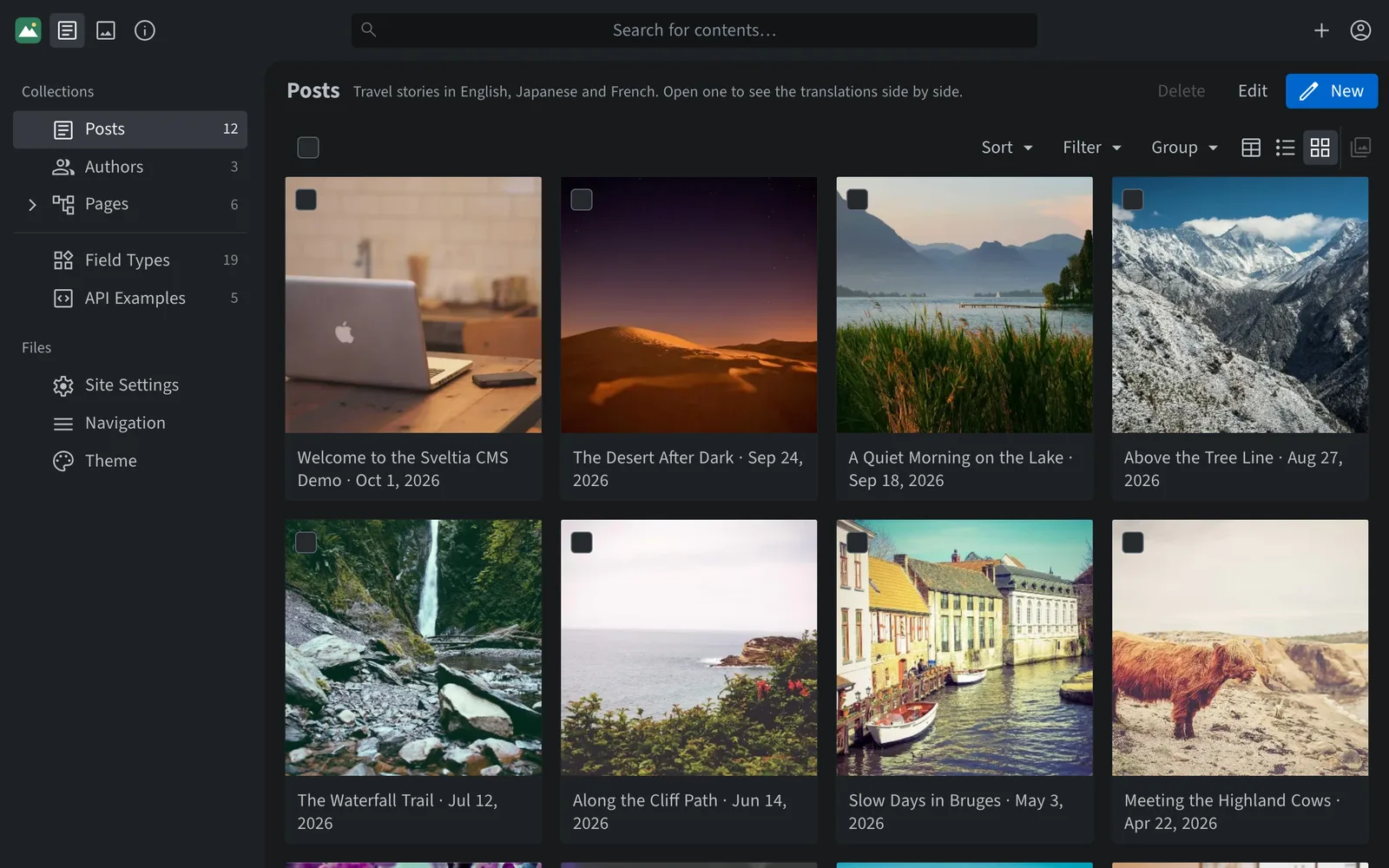Check Along the Cliff Path post checkbox

click(582, 542)
